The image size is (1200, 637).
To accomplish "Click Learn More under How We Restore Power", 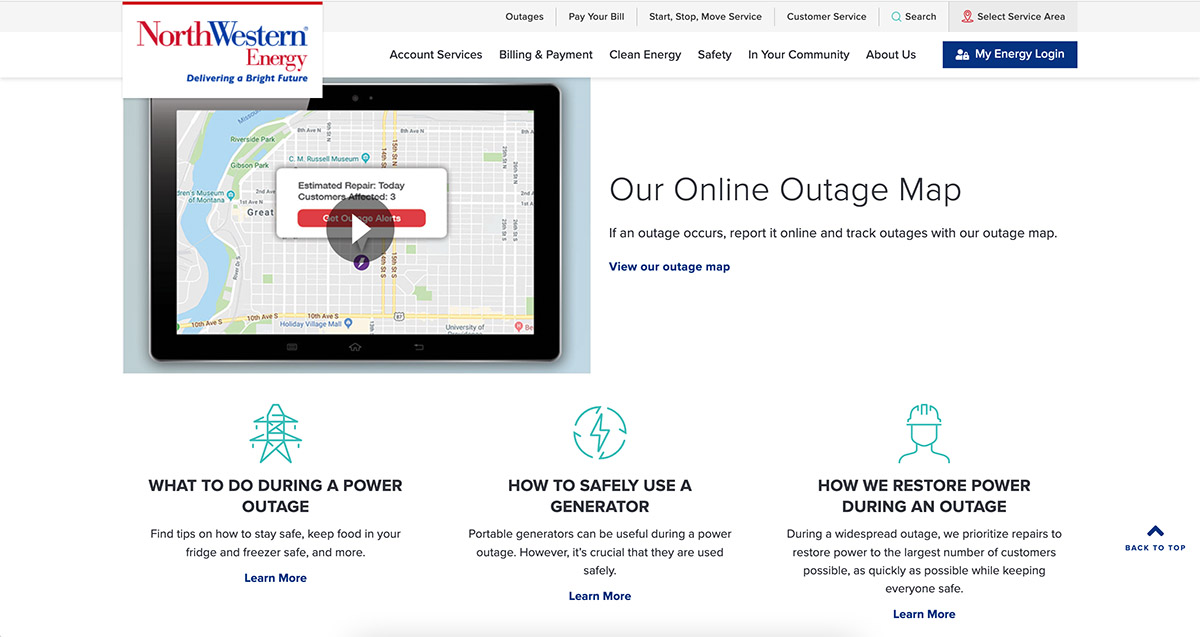I will tap(924, 613).
